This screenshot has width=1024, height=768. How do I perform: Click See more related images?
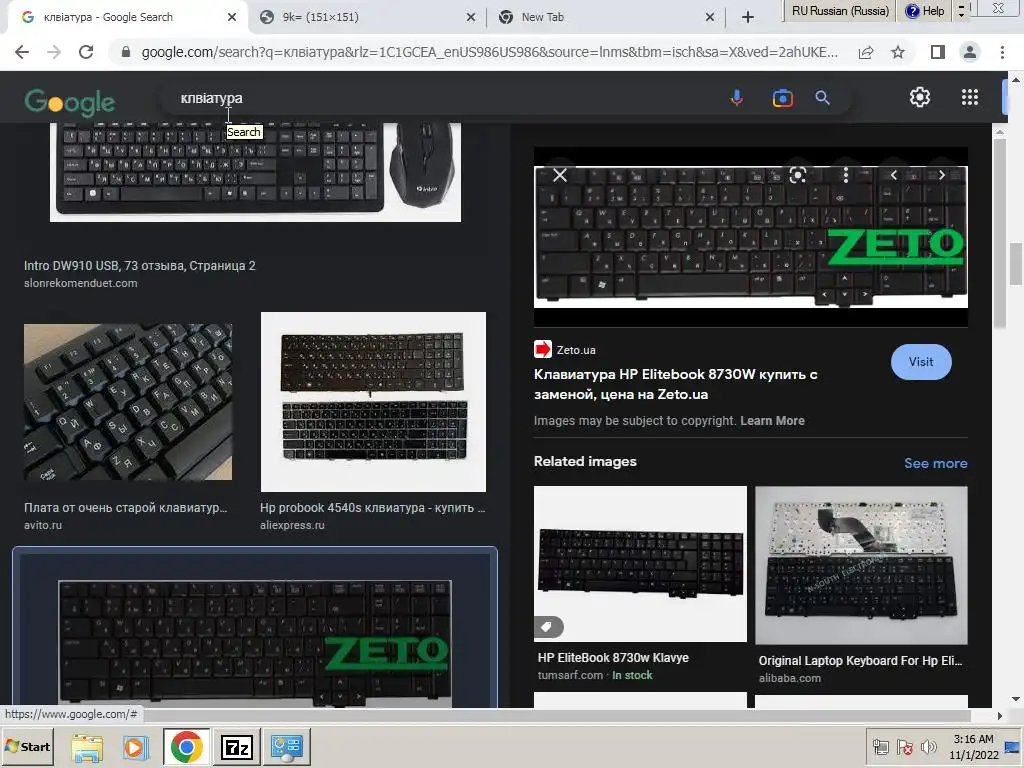(x=935, y=463)
